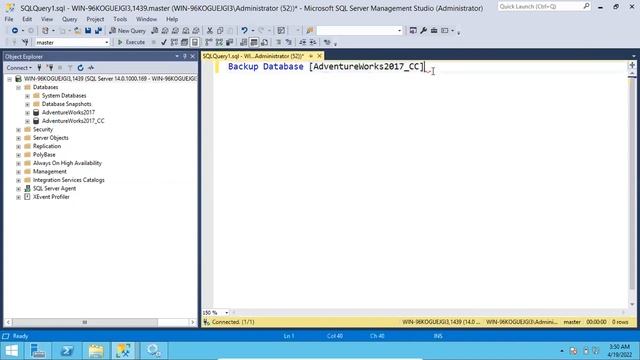Click Disconnect icon in Object Explorer
Viewport: 640px width, 360px height.
pyautogui.click(x=50, y=68)
